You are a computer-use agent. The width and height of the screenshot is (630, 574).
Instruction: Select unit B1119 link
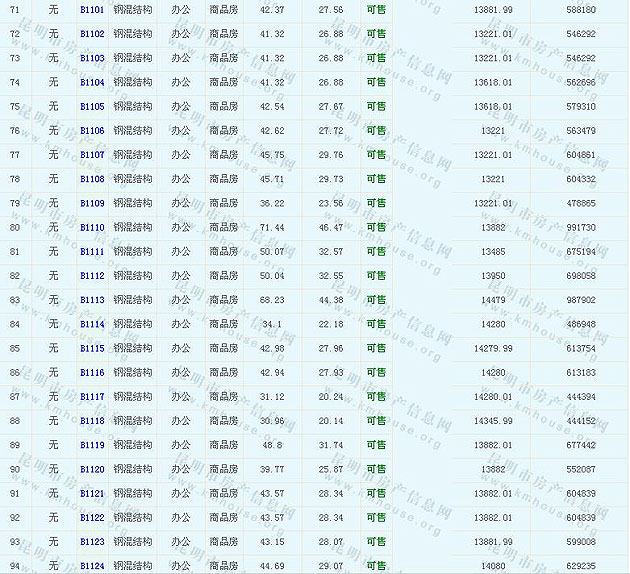tap(92, 445)
